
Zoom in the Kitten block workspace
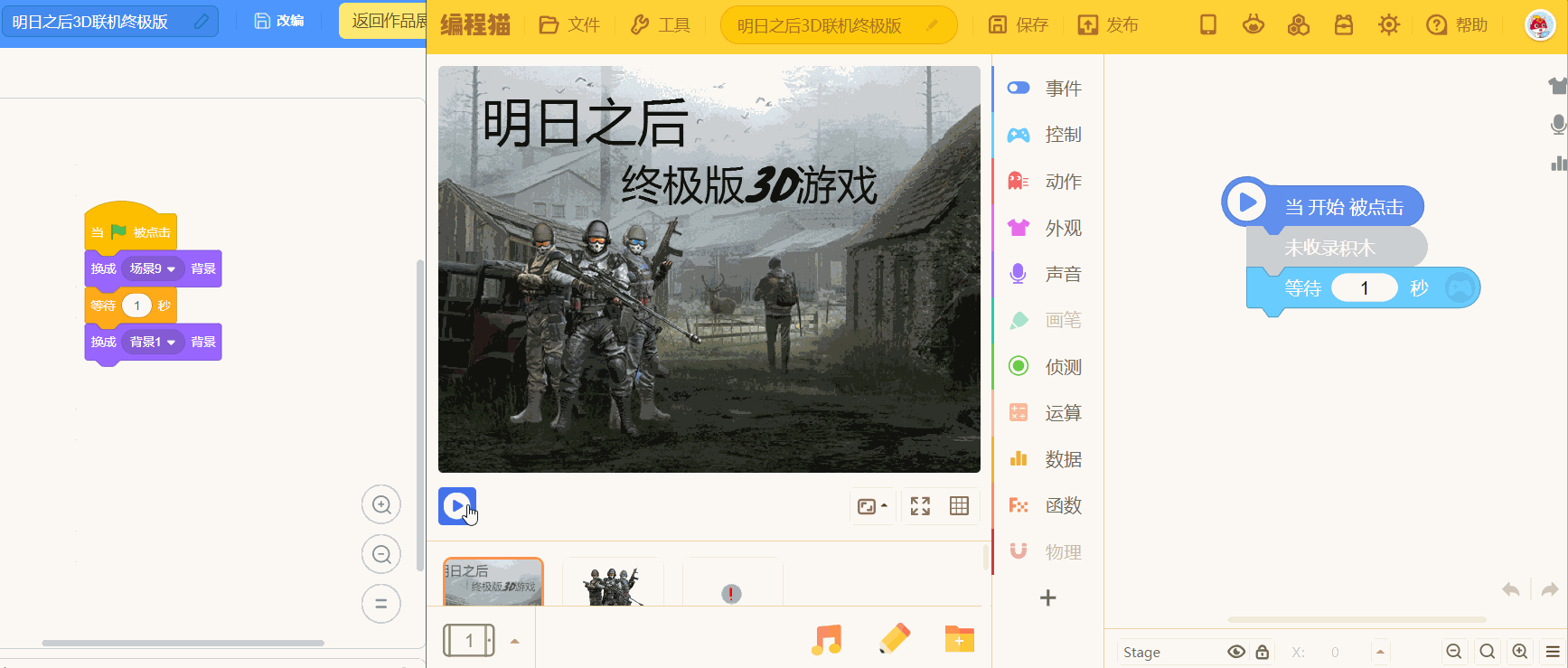(1520, 652)
